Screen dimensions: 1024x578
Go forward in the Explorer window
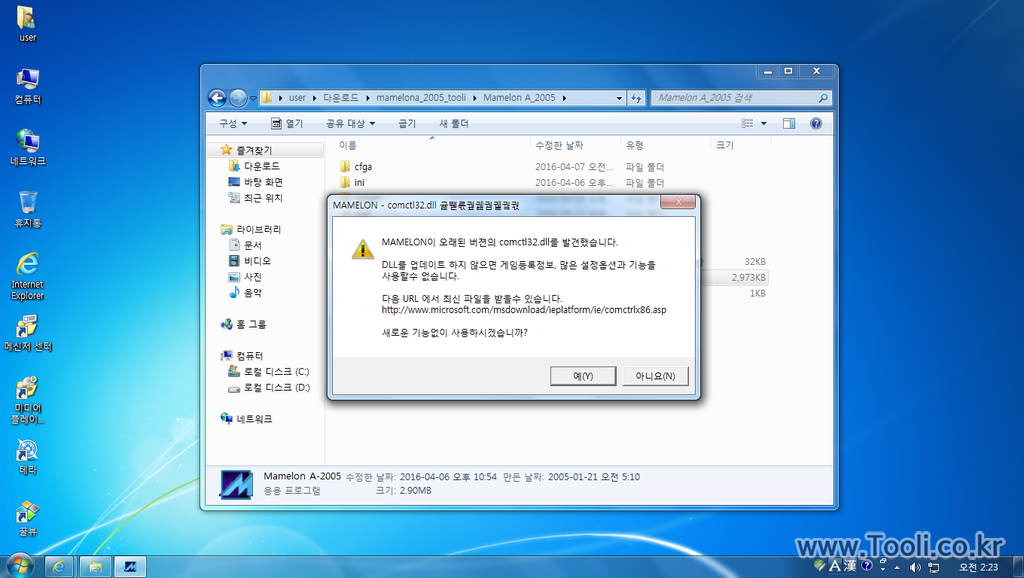(238, 98)
